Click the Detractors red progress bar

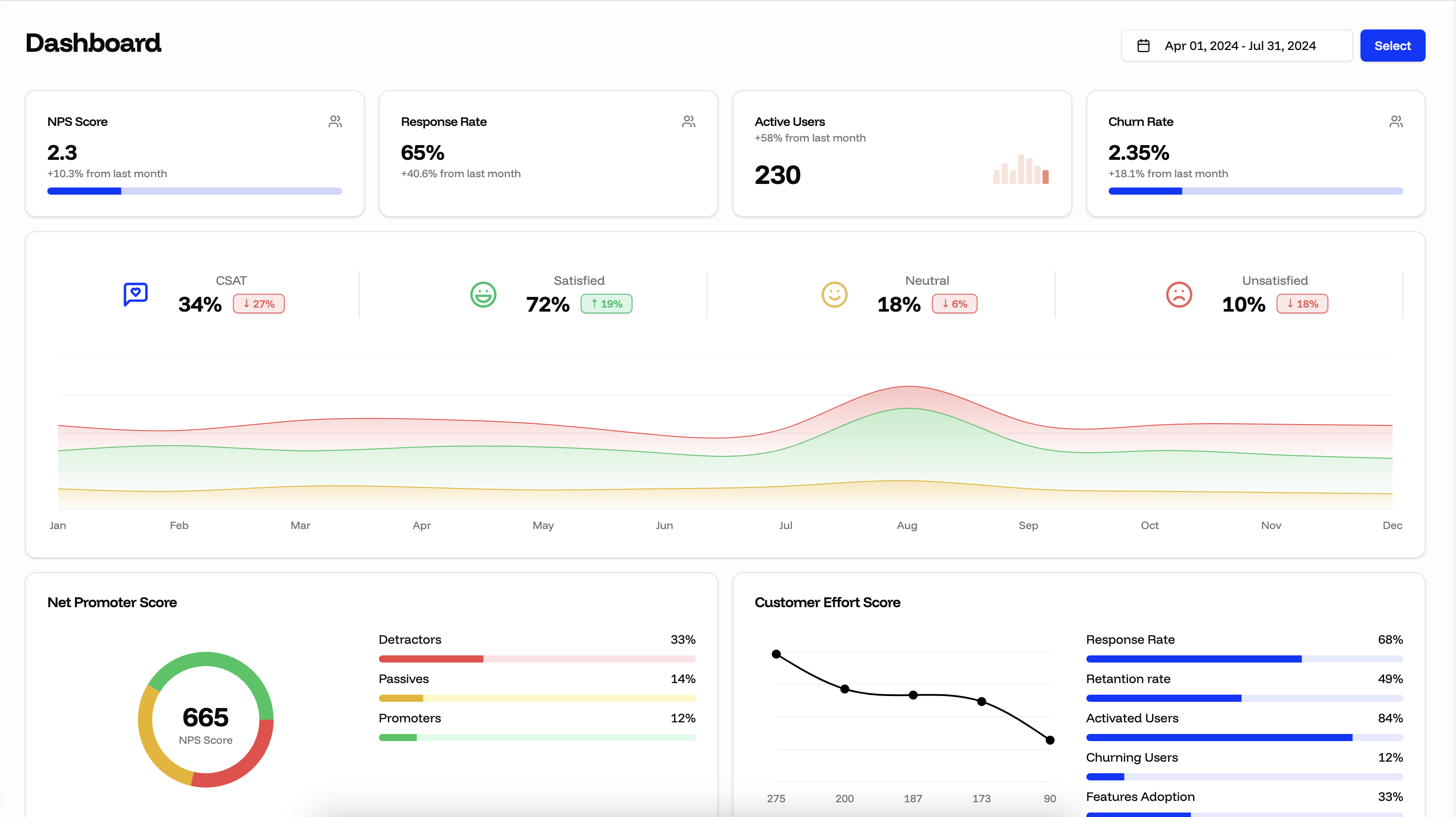(x=537, y=659)
